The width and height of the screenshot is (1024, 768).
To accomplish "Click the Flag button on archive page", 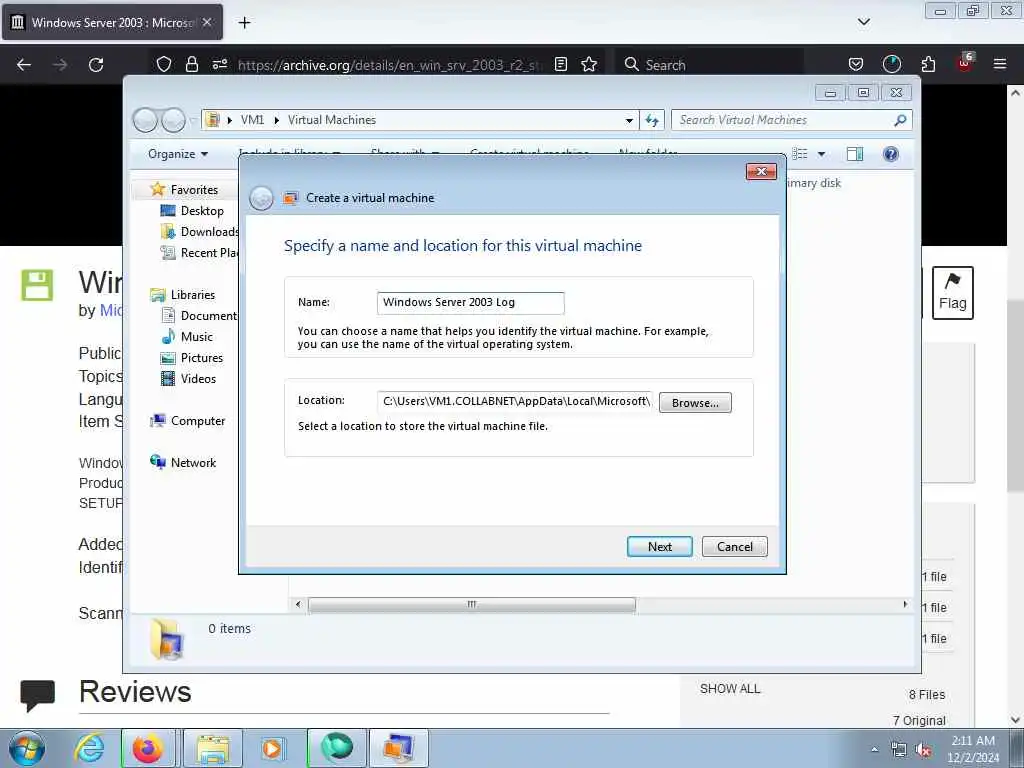I will pos(952,293).
